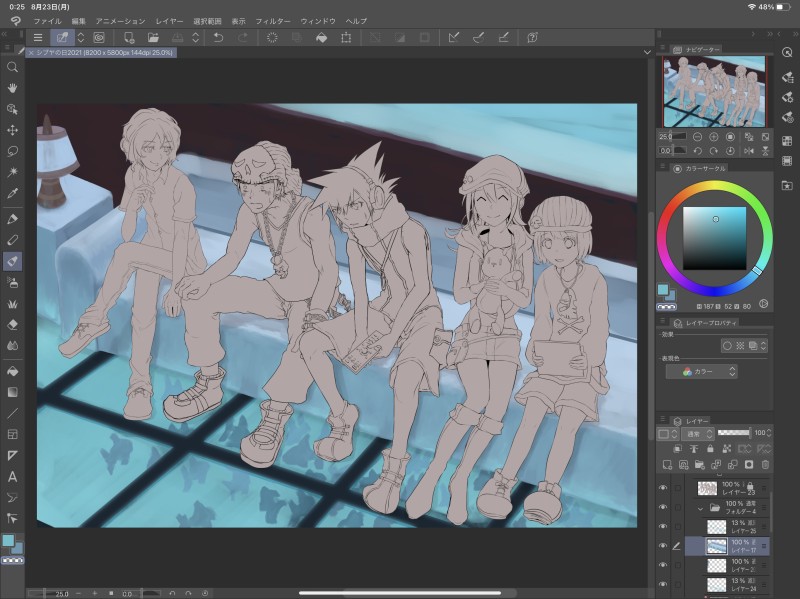800x599 pixels.
Task: Open the フィルター menu
Action: pos(273,20)
